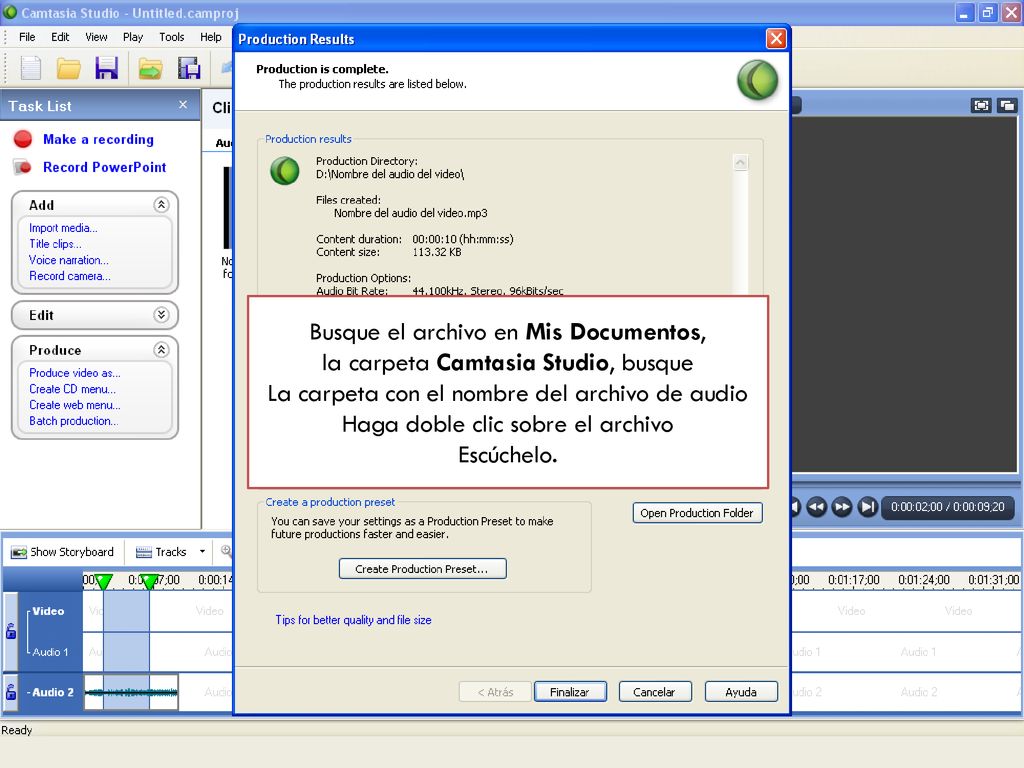This screenshot has height=768, width=1024.
Task: Toggle the Audio 2 track lock icon
Action: pos(10,692)
